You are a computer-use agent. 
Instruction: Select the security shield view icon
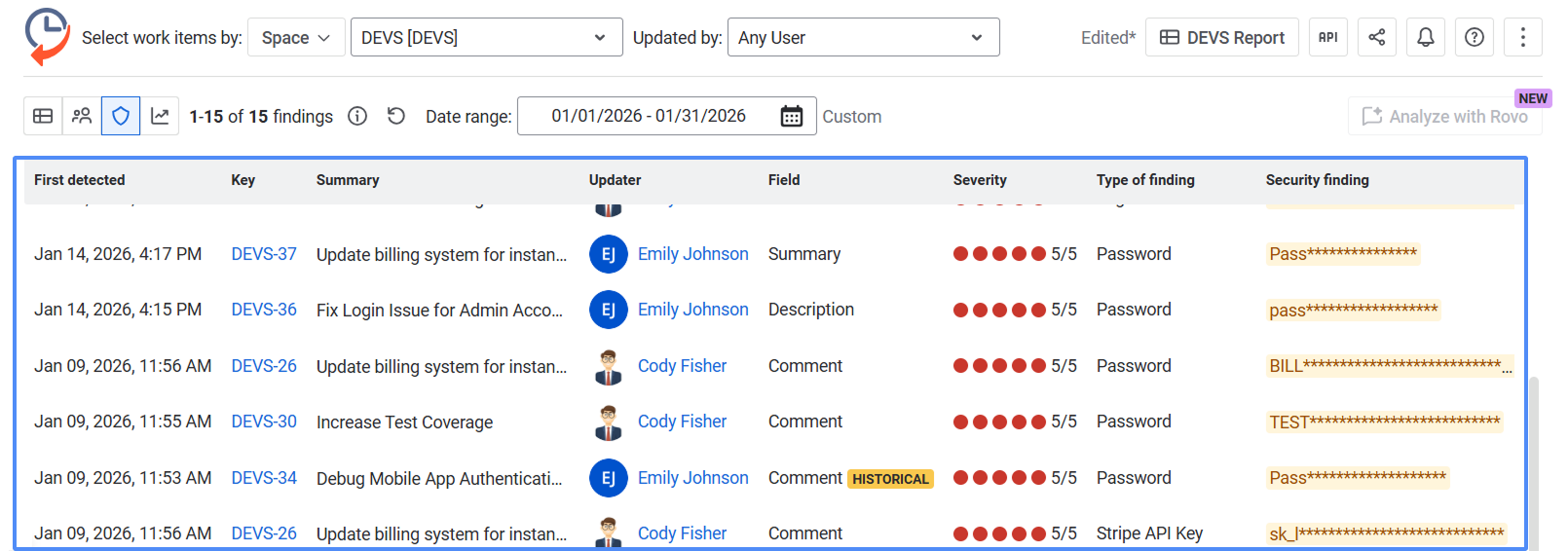tap(121, 116)
